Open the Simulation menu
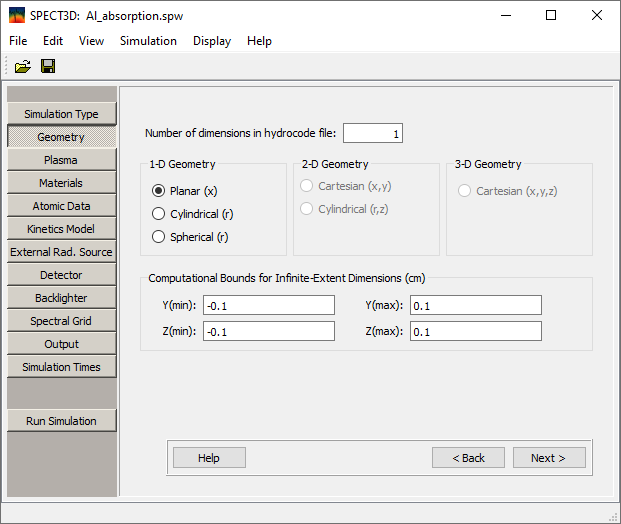This screenshot has height=524, width=621. coord(148,41)
